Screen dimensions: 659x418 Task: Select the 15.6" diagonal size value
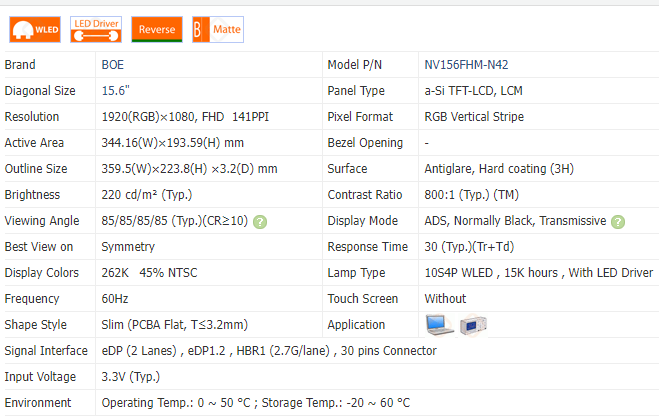tap(115, 91)
